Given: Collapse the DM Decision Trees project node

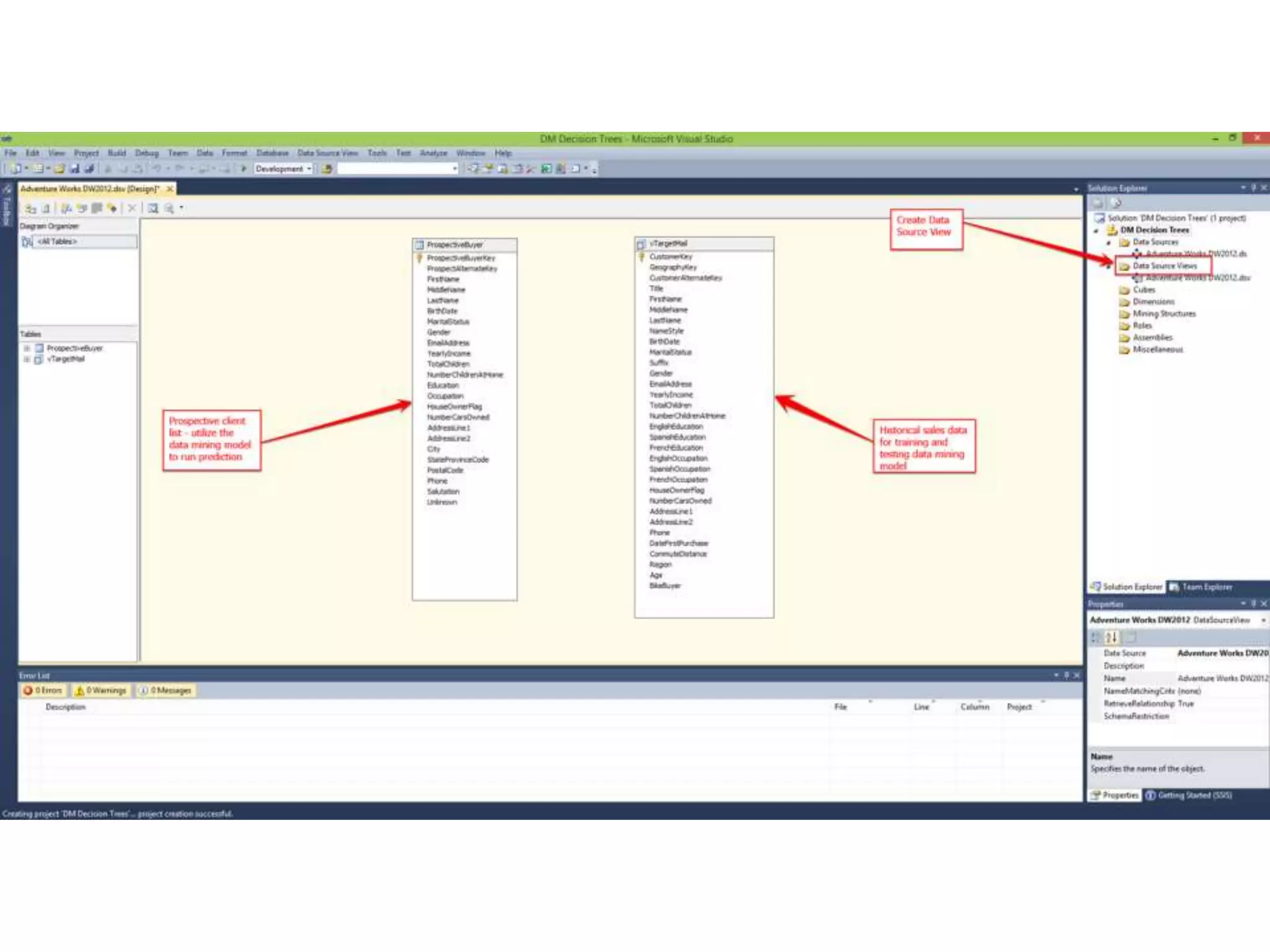Looking at the screenshot, I should coord(1096,231).
